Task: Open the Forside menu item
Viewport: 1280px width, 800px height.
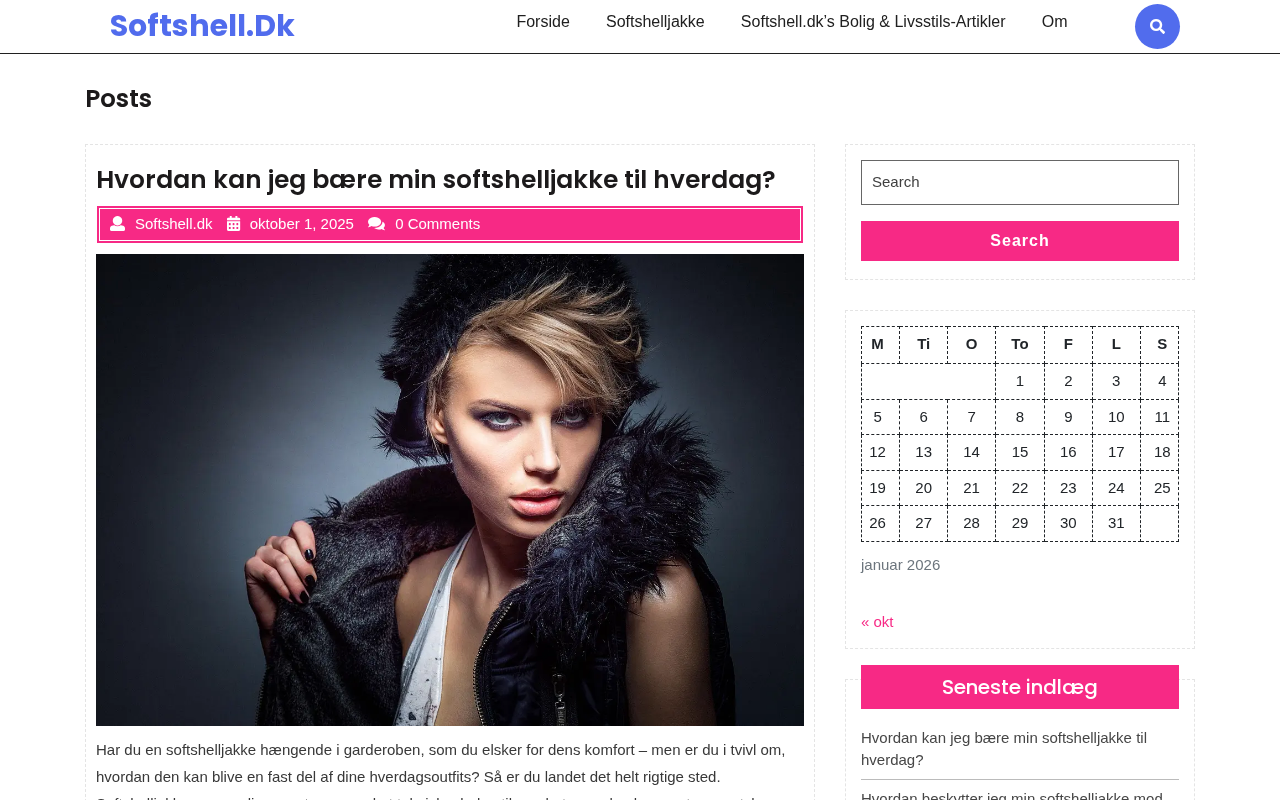Action: 543,22
